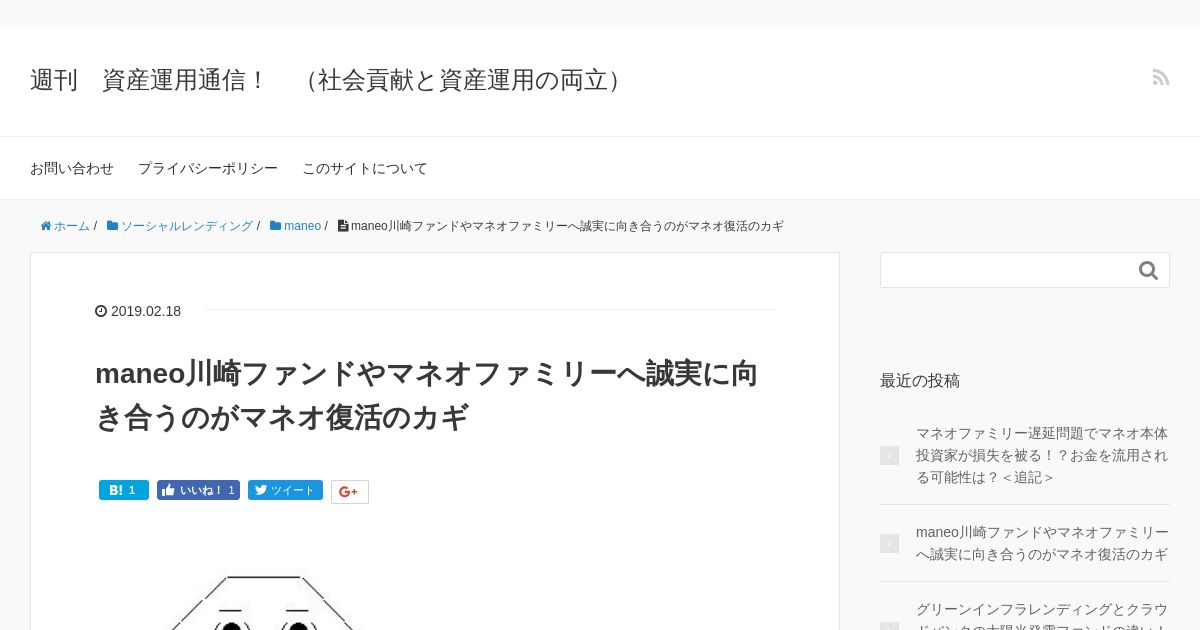Click the folder icon beside maneo breadcrumb
Image resolution: width=1200 pixels, height=630 pixels.
pos(275,226)
